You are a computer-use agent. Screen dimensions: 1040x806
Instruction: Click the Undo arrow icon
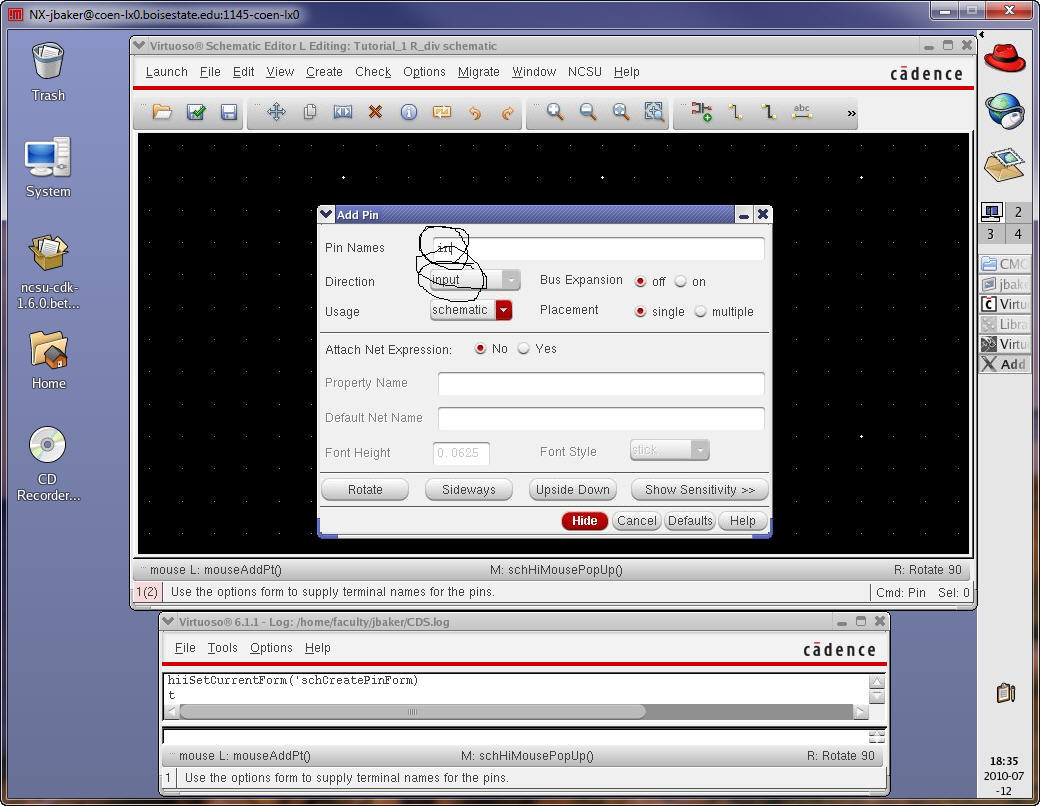pos(475,113)
